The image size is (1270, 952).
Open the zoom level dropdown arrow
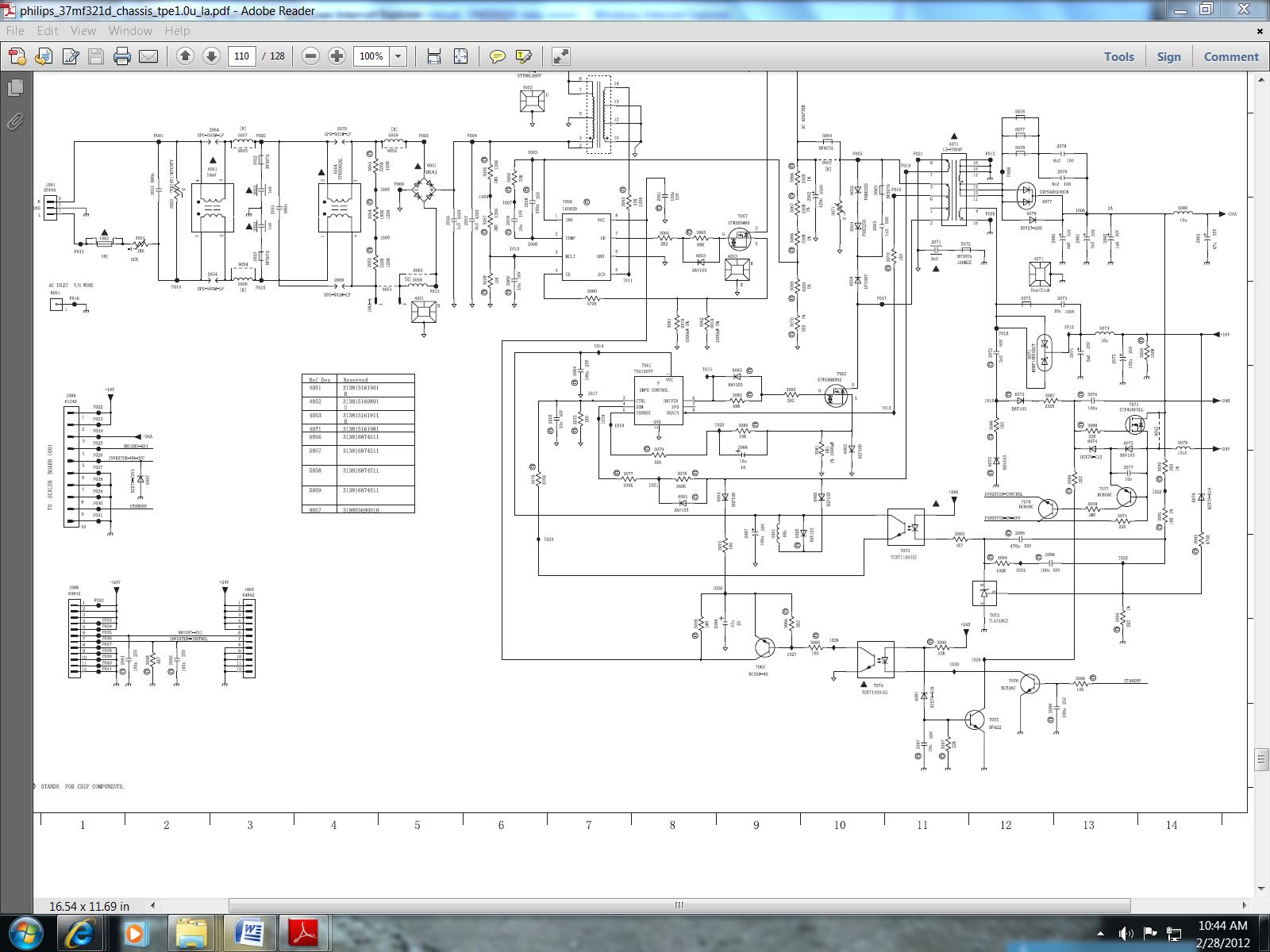click(398, 56)
